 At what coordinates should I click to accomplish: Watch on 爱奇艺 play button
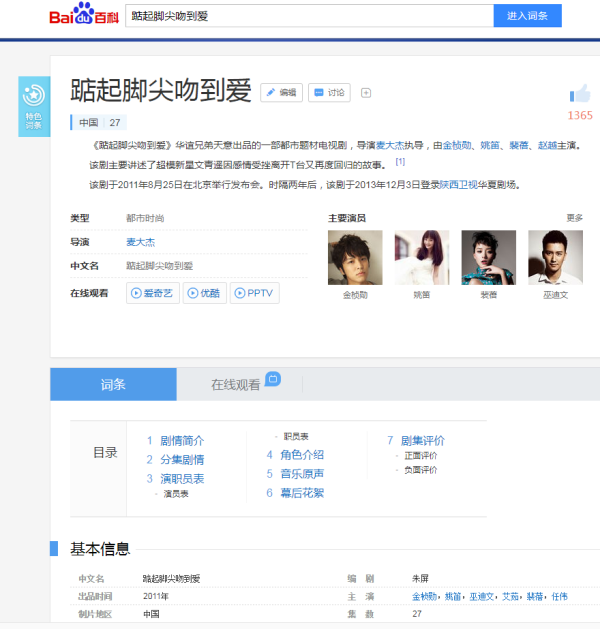[x=154, y=293]
